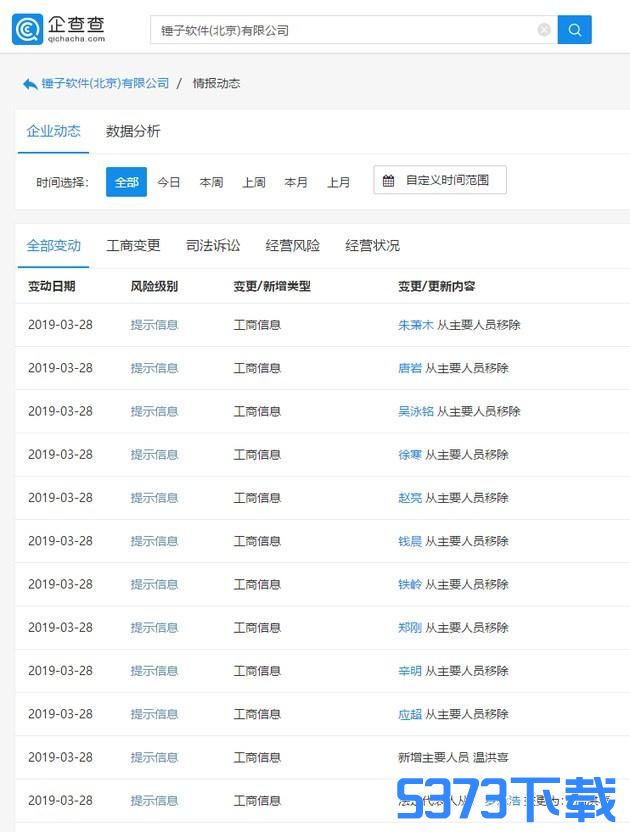630x832 pixels.
Task: Click 提示信息 in the 应超 row
Action: pyautogui.click(x=154, y=714)
